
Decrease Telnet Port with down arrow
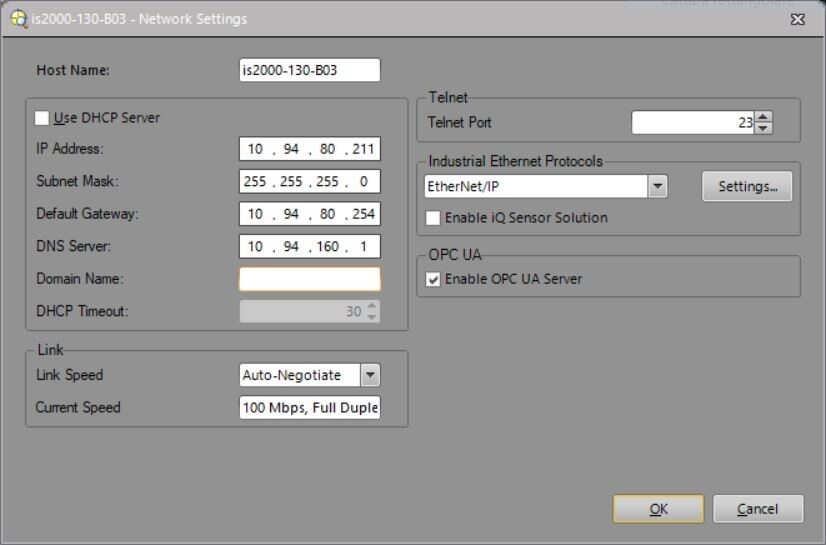pos(764,128)
